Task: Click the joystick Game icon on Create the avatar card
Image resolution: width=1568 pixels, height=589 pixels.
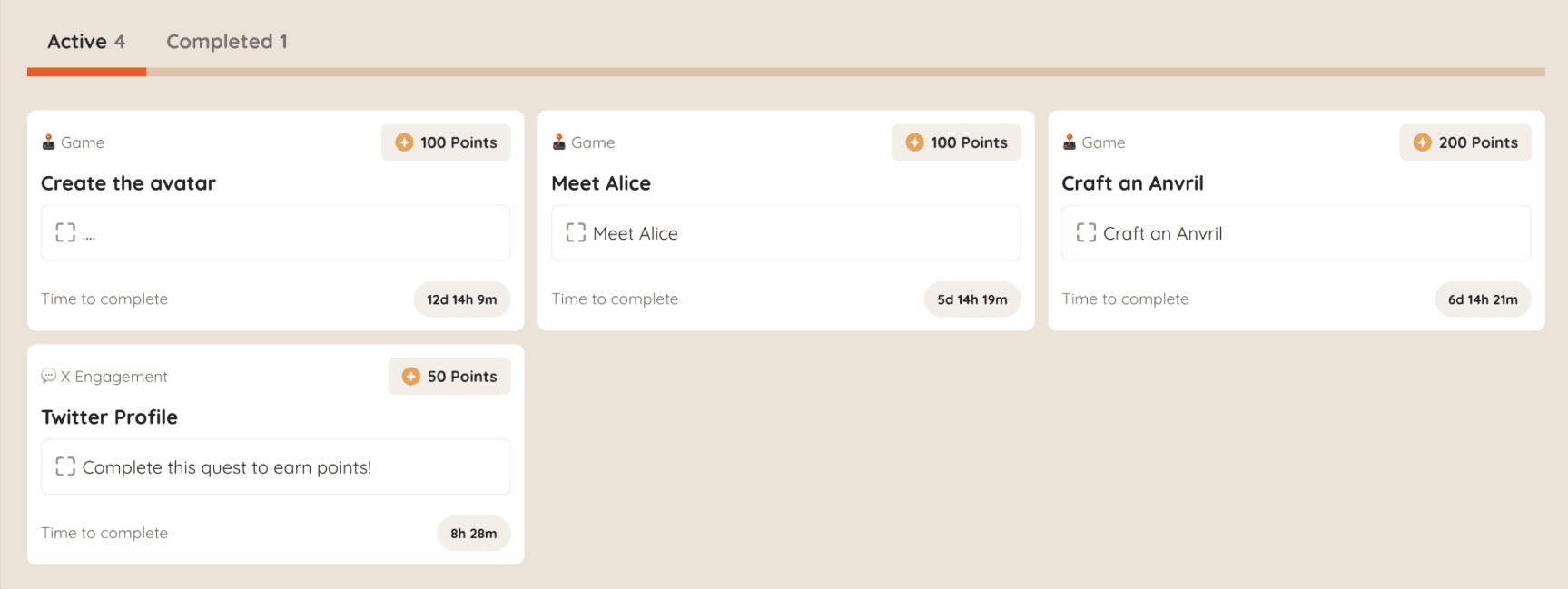Action: click(x=47, y=142)
